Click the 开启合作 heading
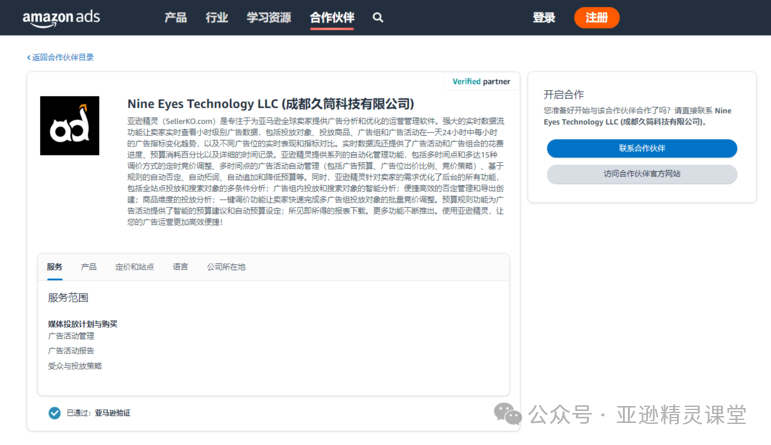The width and height of the screenshot is (771, 445). [x=563, y=94]
